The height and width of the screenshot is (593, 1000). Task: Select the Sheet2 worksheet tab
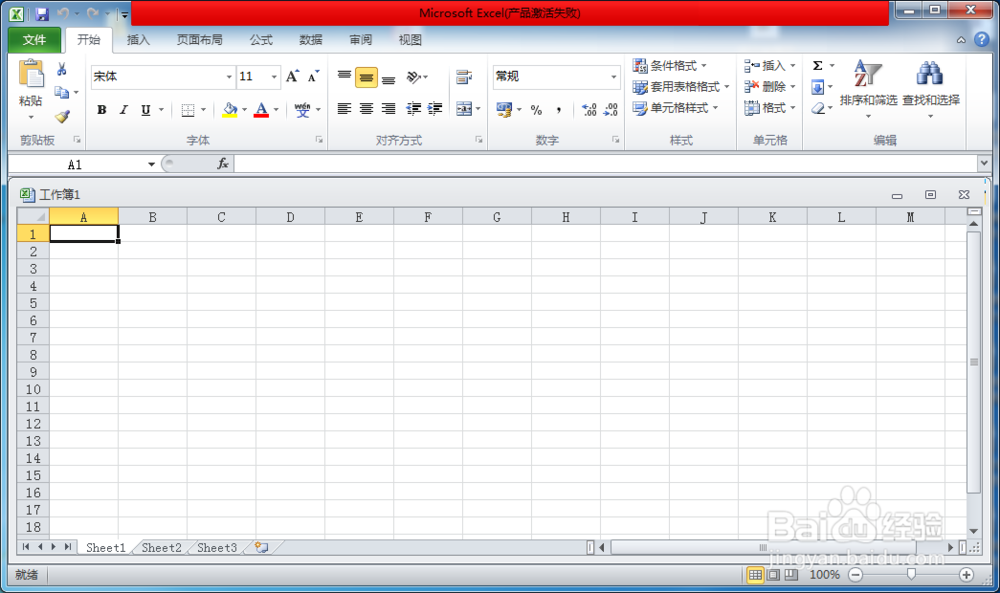[161, 548]
